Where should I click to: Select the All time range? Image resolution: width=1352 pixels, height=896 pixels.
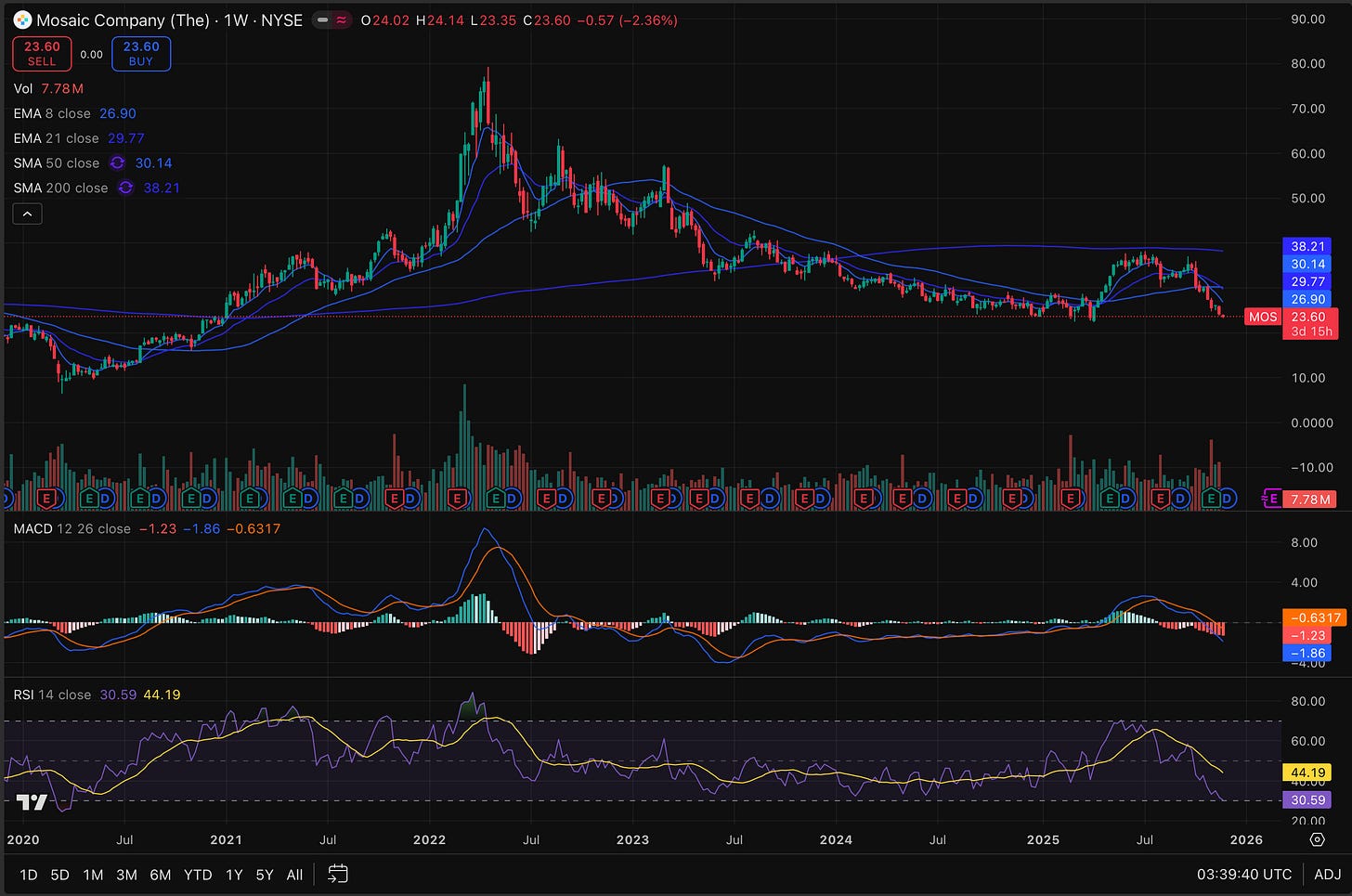pyautogui.click(x=294, y=875)
